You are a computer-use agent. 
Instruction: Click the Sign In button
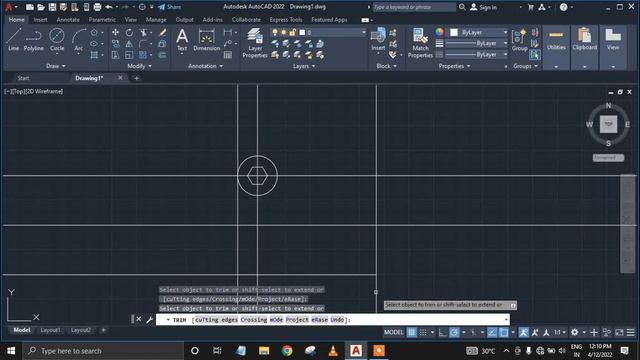tap(484, 7)
